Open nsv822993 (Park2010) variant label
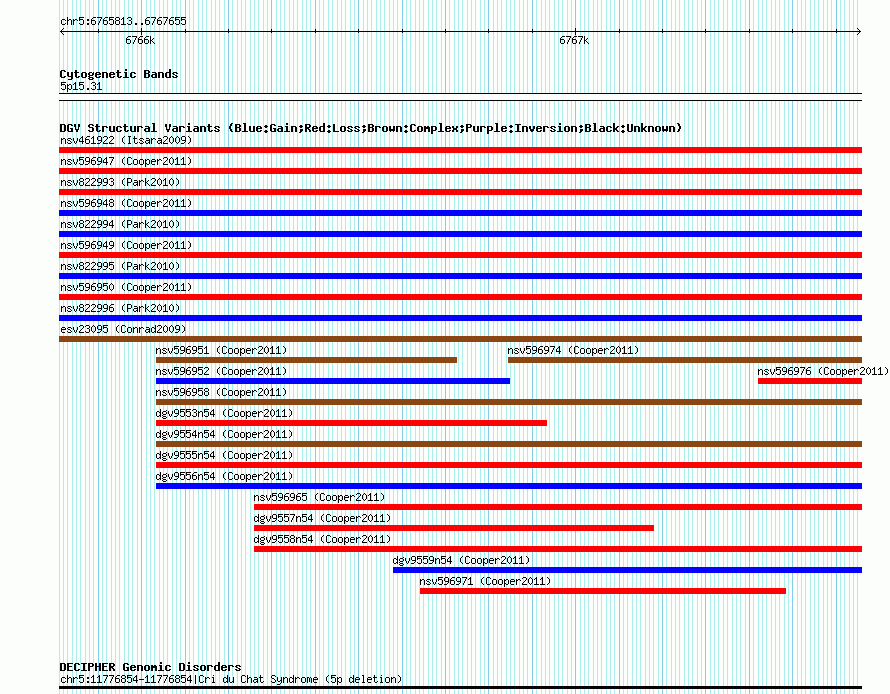 point(120,182)
